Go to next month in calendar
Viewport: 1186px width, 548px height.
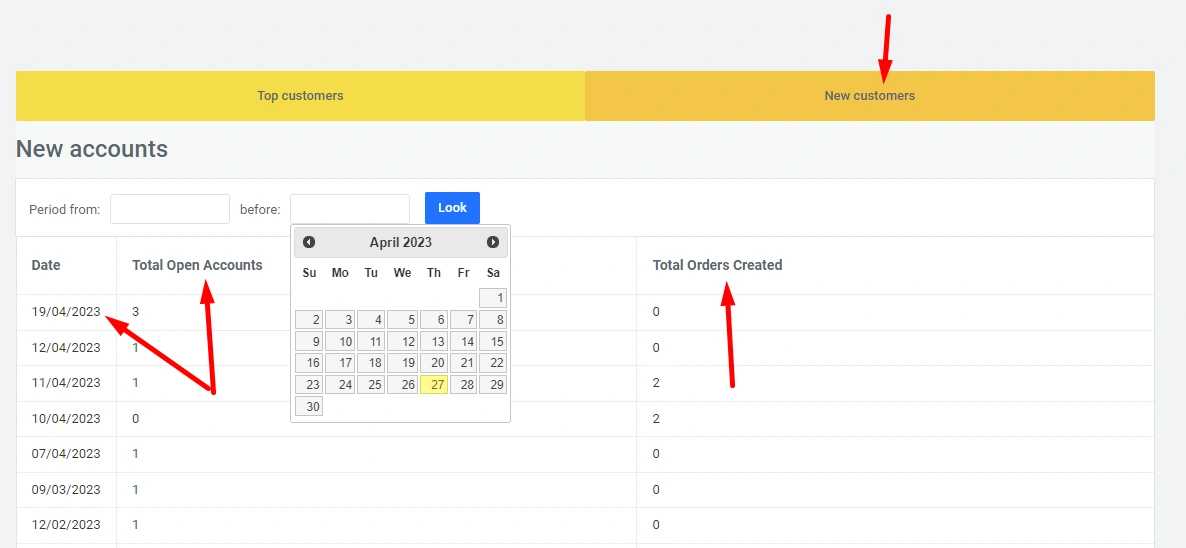tap(493, 242)
